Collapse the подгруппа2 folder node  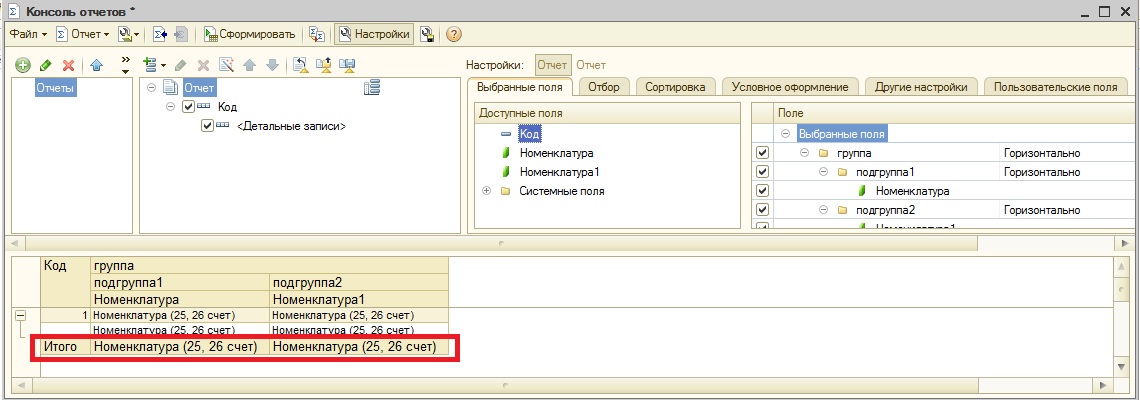click(x=823, y=210)
